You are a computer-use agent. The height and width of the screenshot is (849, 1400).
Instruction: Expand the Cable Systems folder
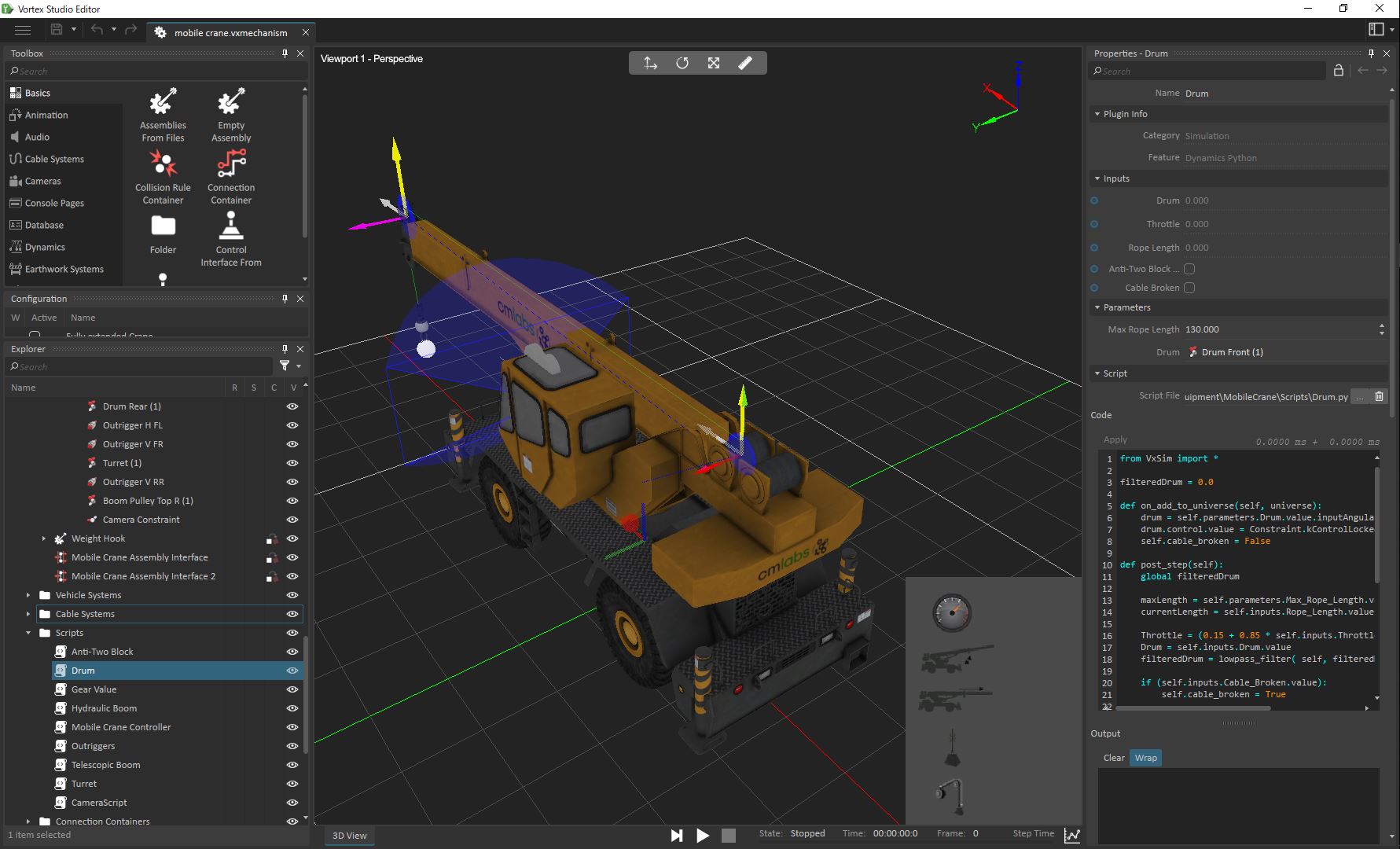pyautogui.click(x=28, y=614)
